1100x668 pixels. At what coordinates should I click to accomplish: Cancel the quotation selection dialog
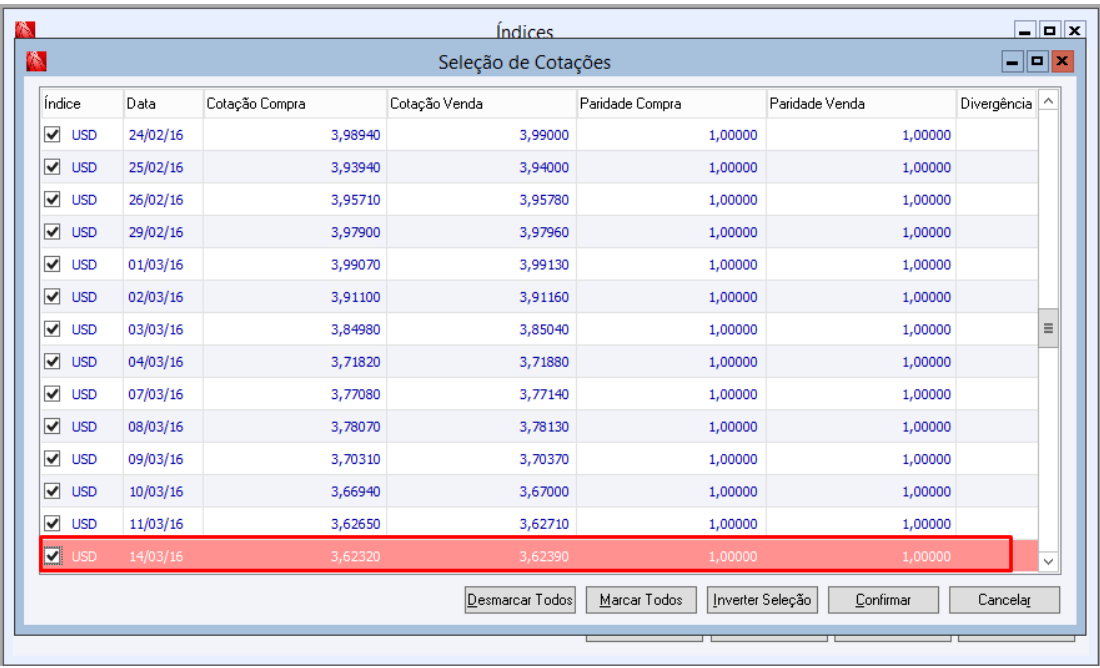tap(1005, 600)
